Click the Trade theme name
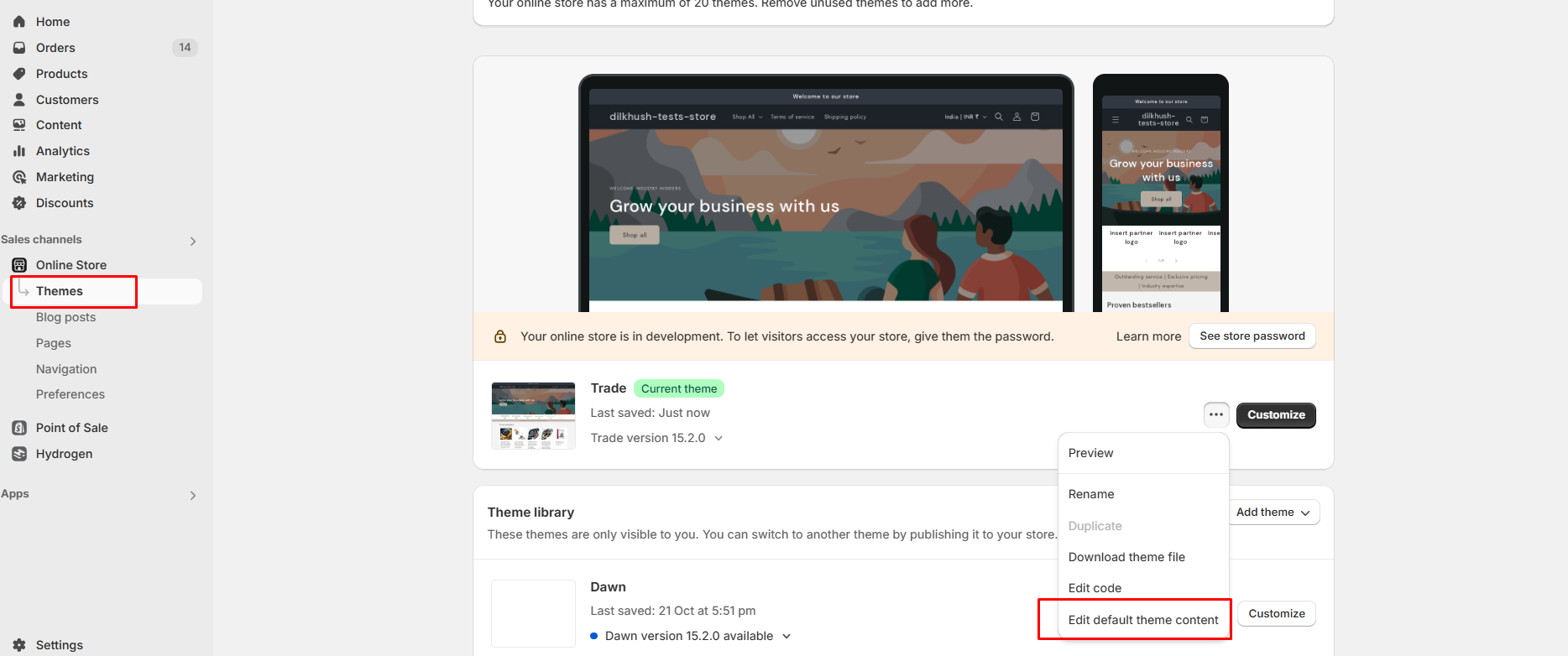 [x=608, y=388]
